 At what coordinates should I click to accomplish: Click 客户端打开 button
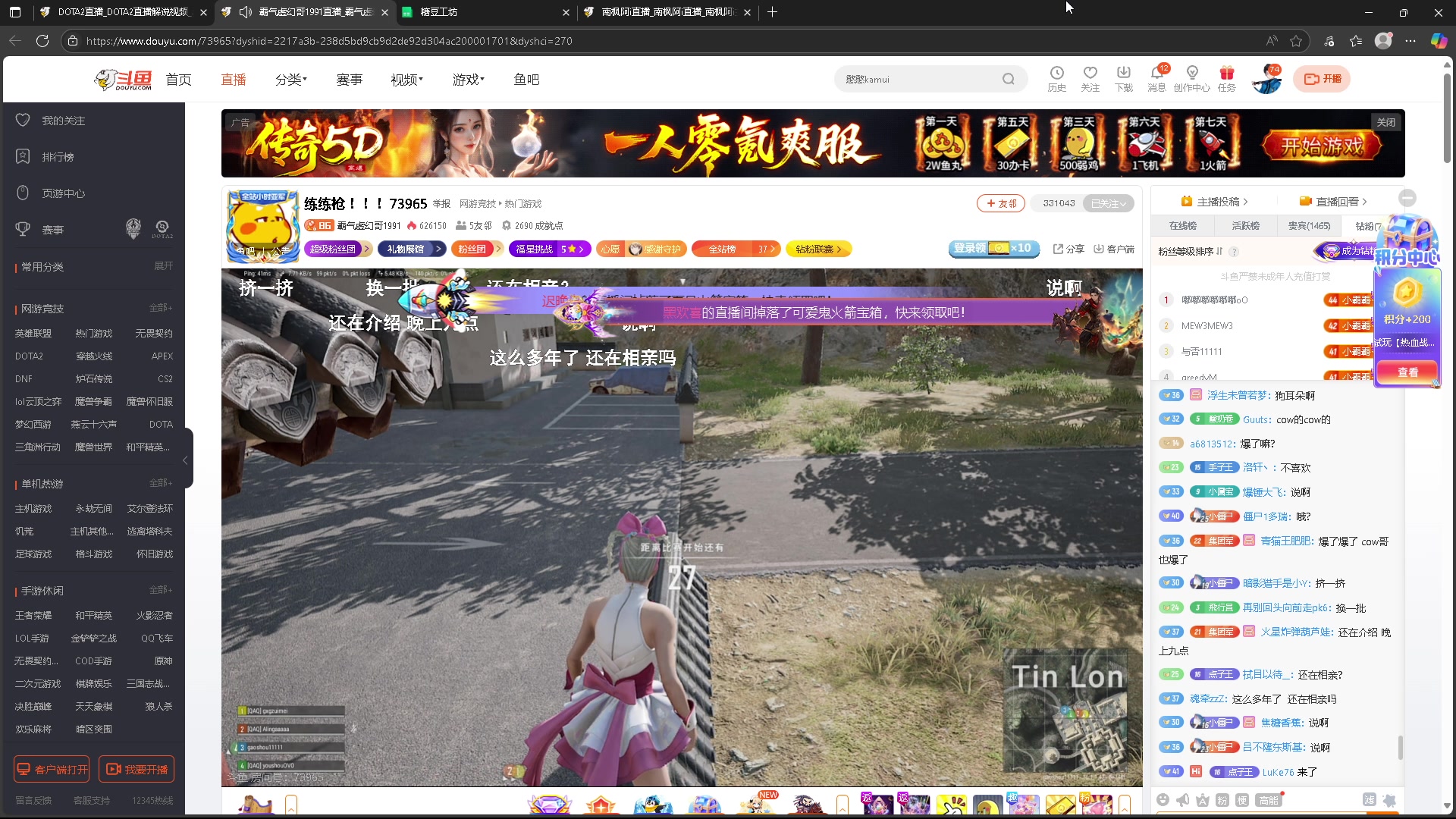(52, 770)
